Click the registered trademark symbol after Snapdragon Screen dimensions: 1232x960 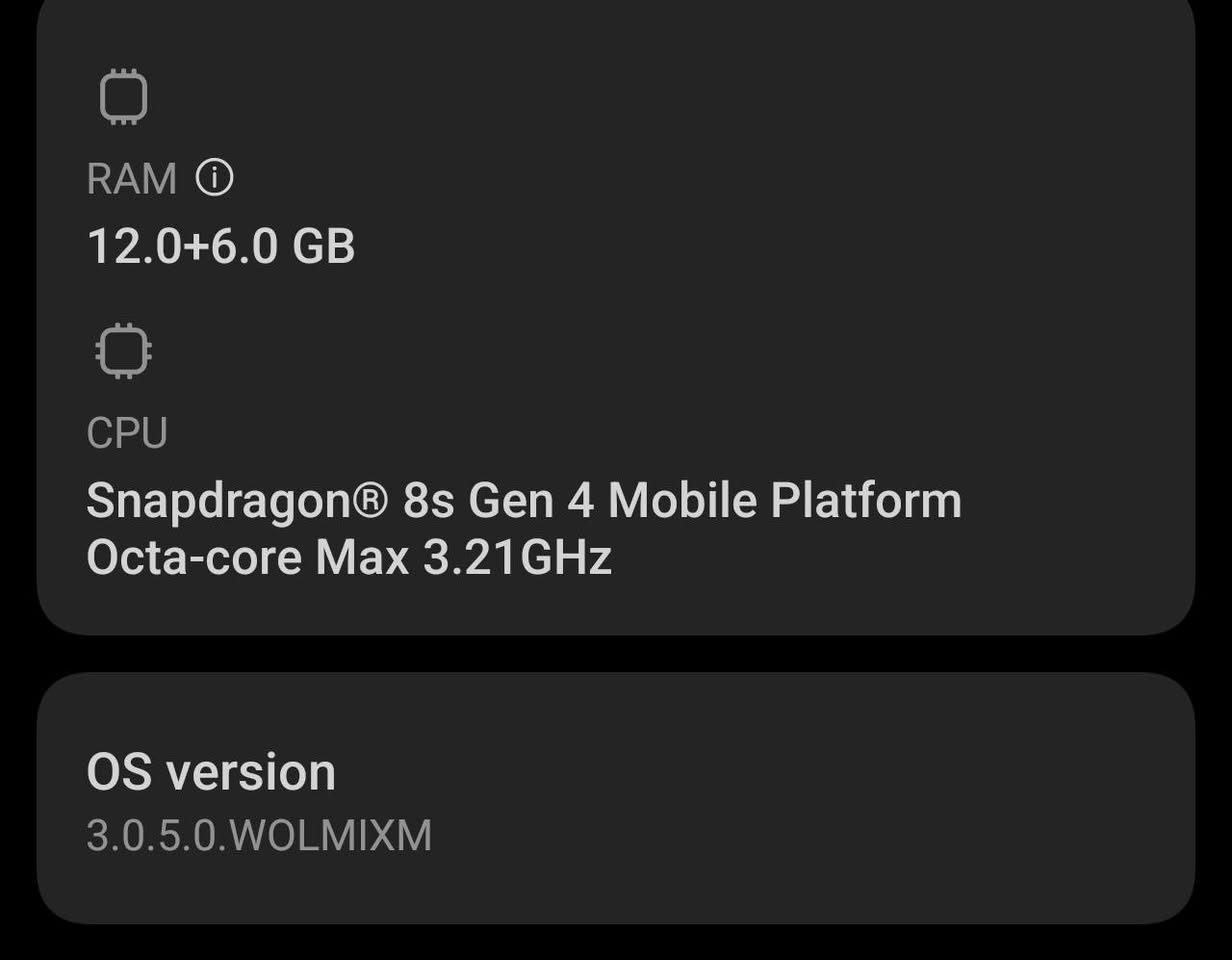click(369, 498)
